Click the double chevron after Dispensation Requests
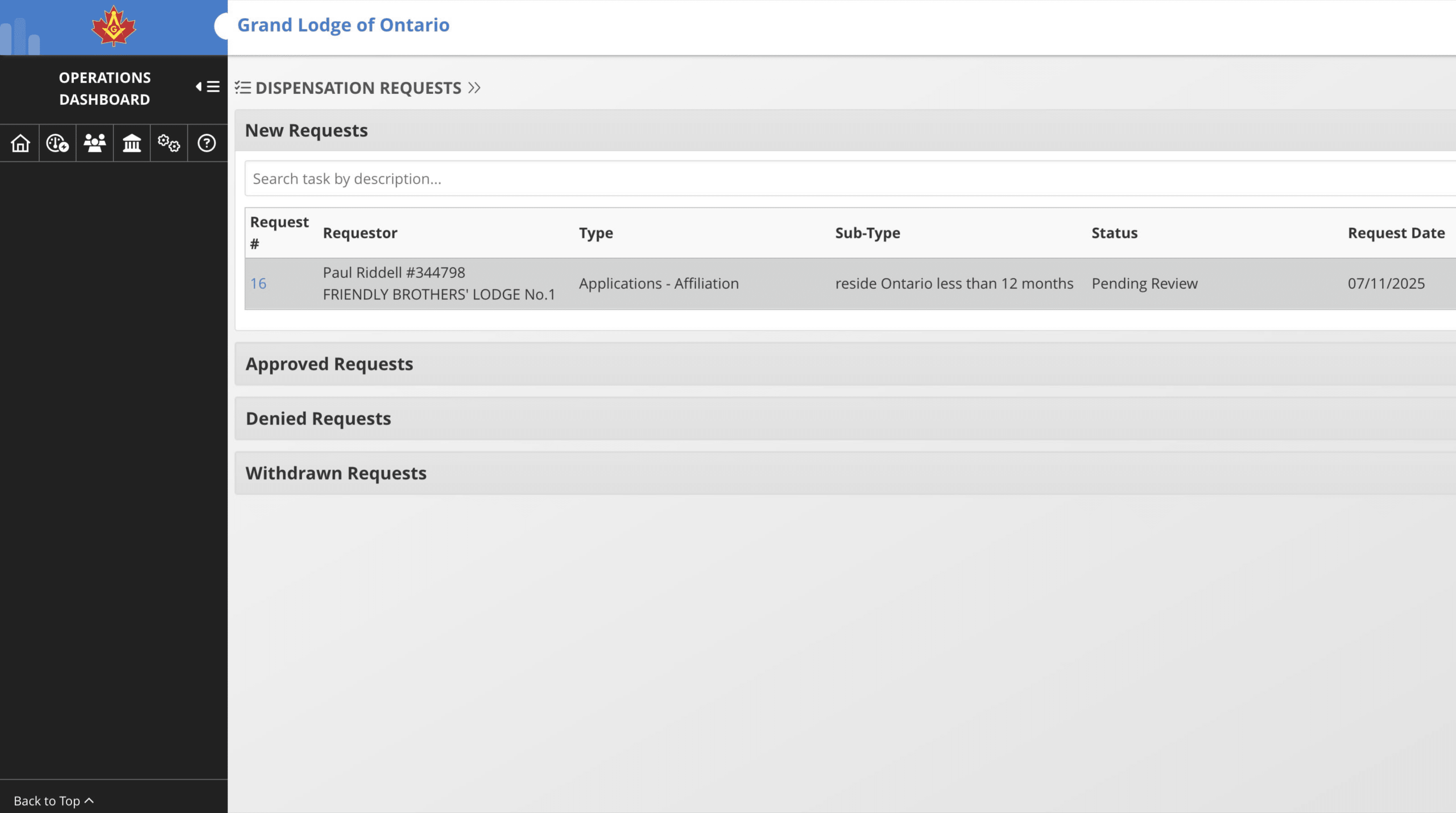 point(474,88)
